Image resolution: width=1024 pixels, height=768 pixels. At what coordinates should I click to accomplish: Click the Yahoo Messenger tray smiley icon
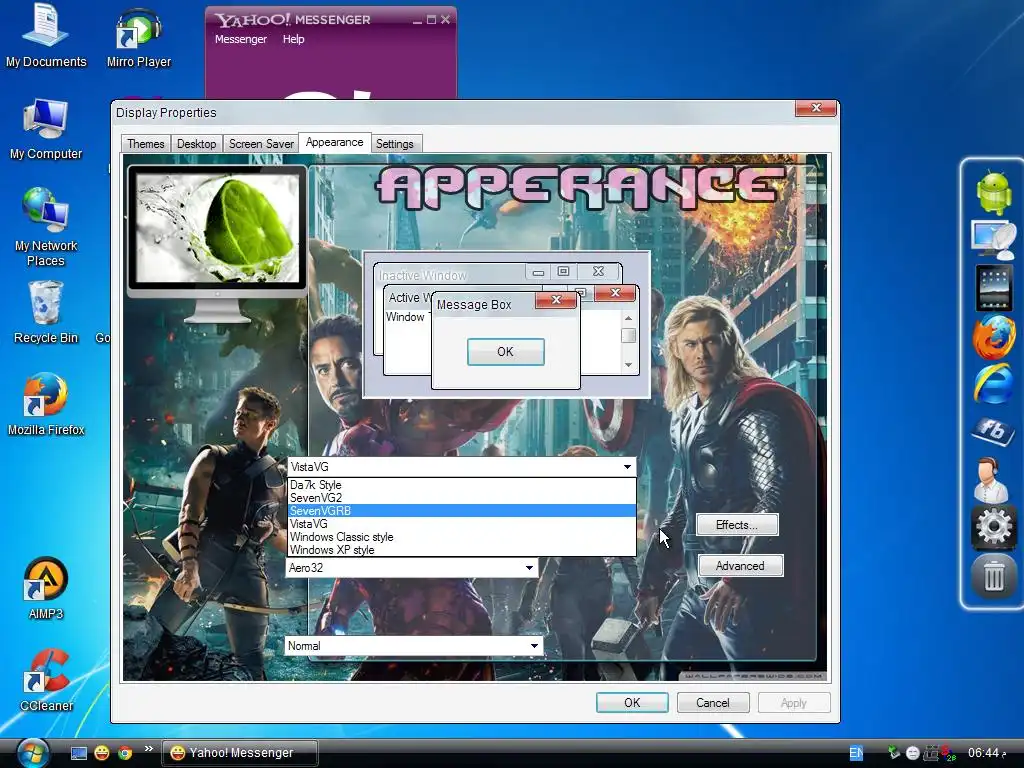913,753
